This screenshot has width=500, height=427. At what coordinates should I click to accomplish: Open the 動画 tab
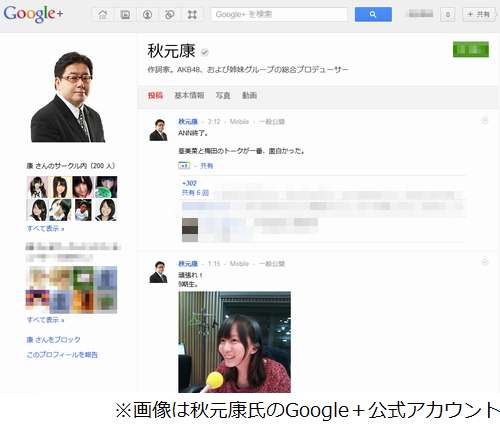pyautogui.click(x=249, y=96)
